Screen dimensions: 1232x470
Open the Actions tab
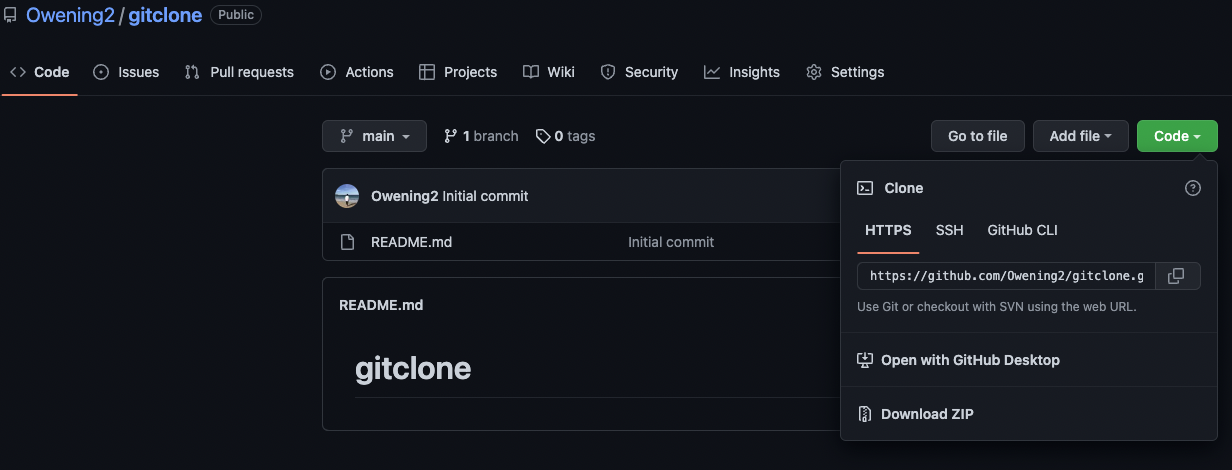pyautogui.click(x=357, y=72)
